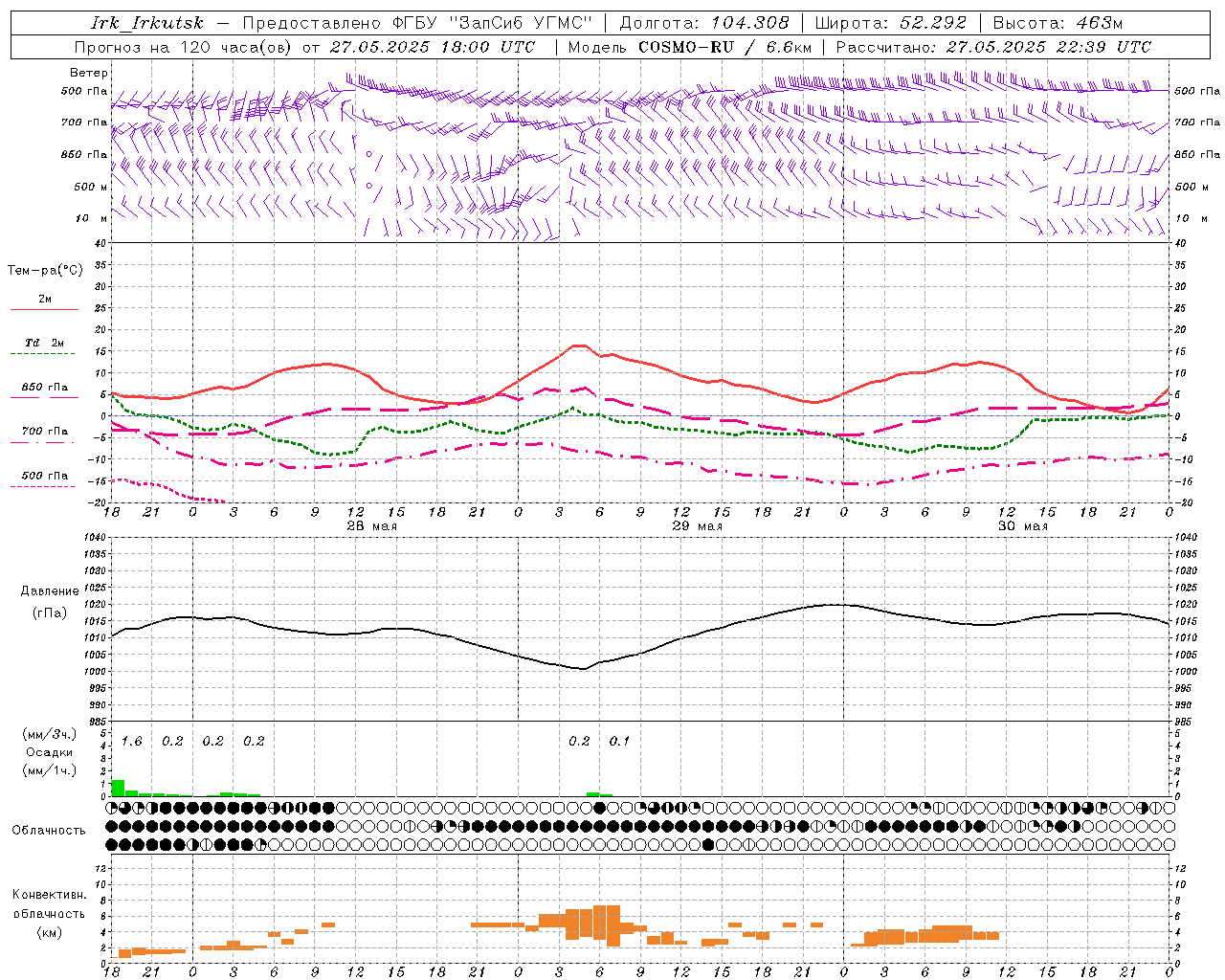Click the left 850 гПа wind level label
This screenshot has width=1225, height=980.
(84, 154)
